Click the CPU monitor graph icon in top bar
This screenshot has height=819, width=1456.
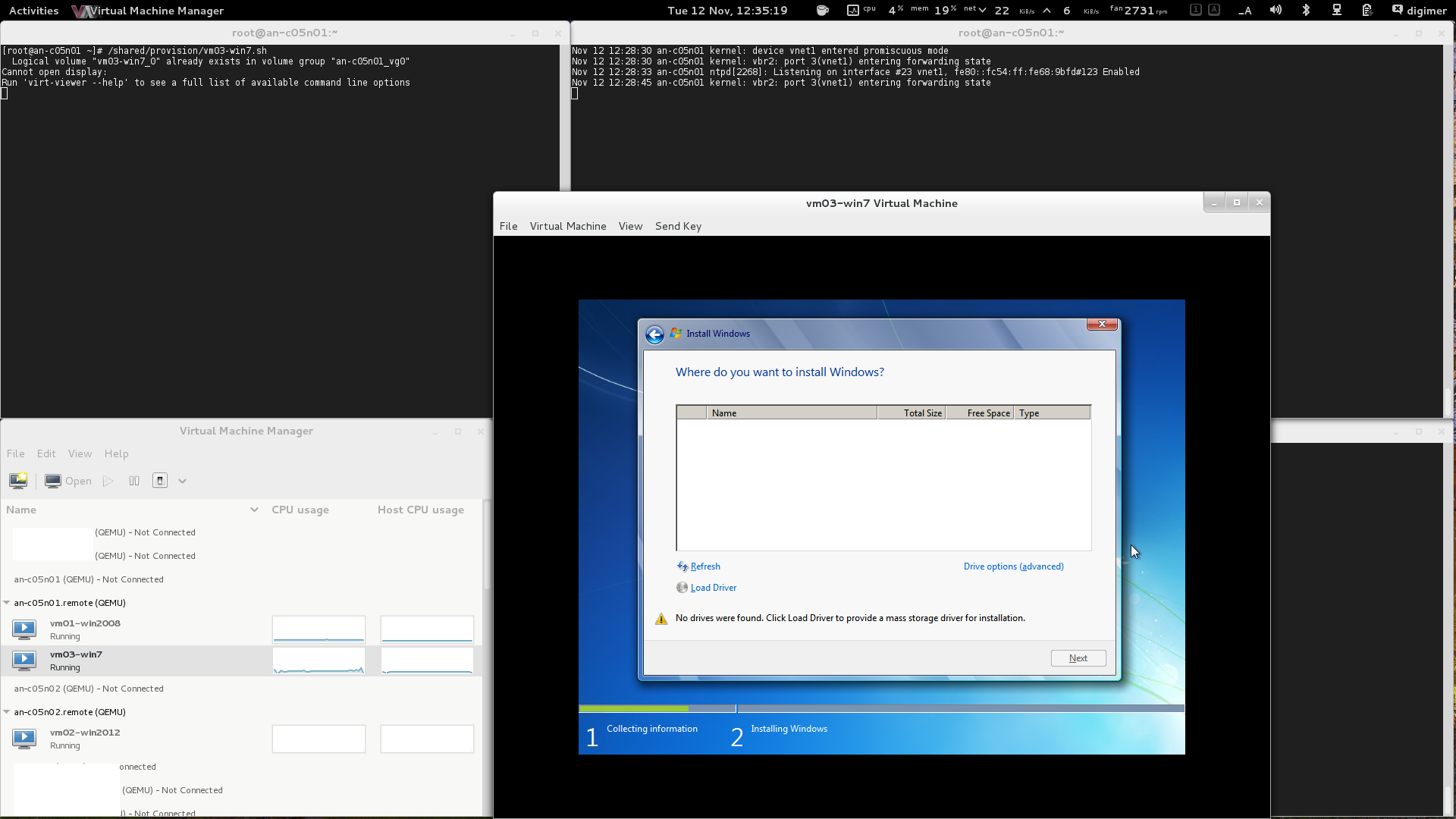pyautogui.click(x=853, y=11)
